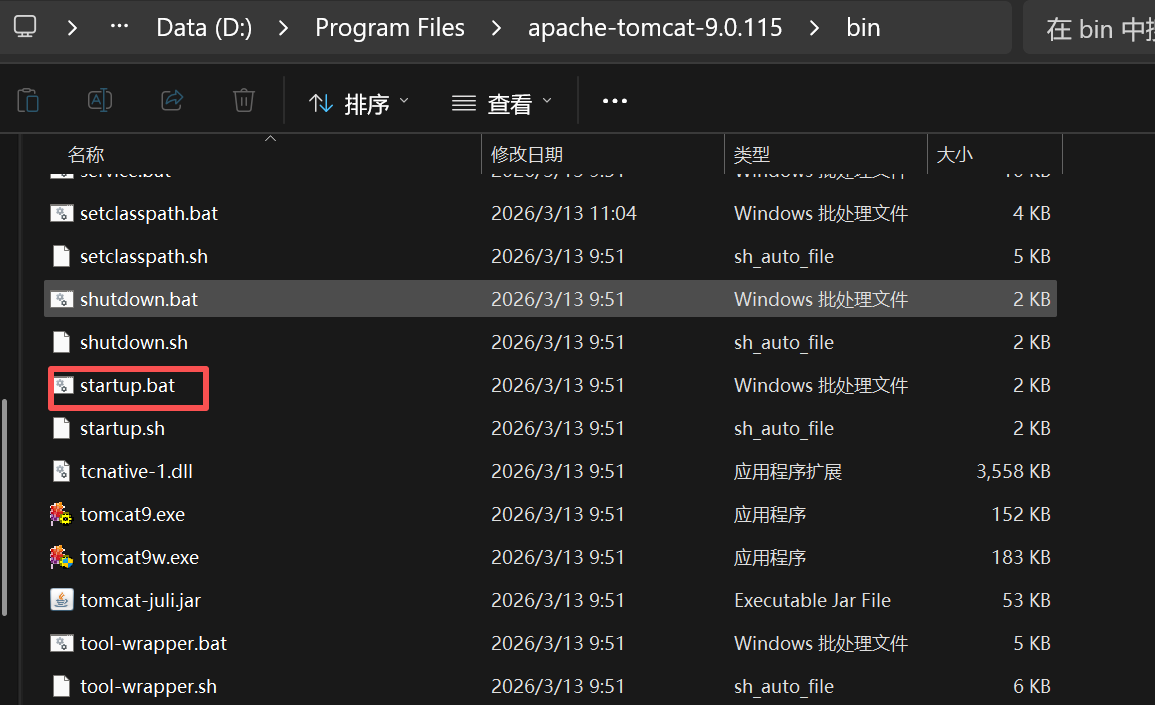Click the vertical scrollbar thumb at left
Screen dimensions: 1155x705
[x=4, y=507]
